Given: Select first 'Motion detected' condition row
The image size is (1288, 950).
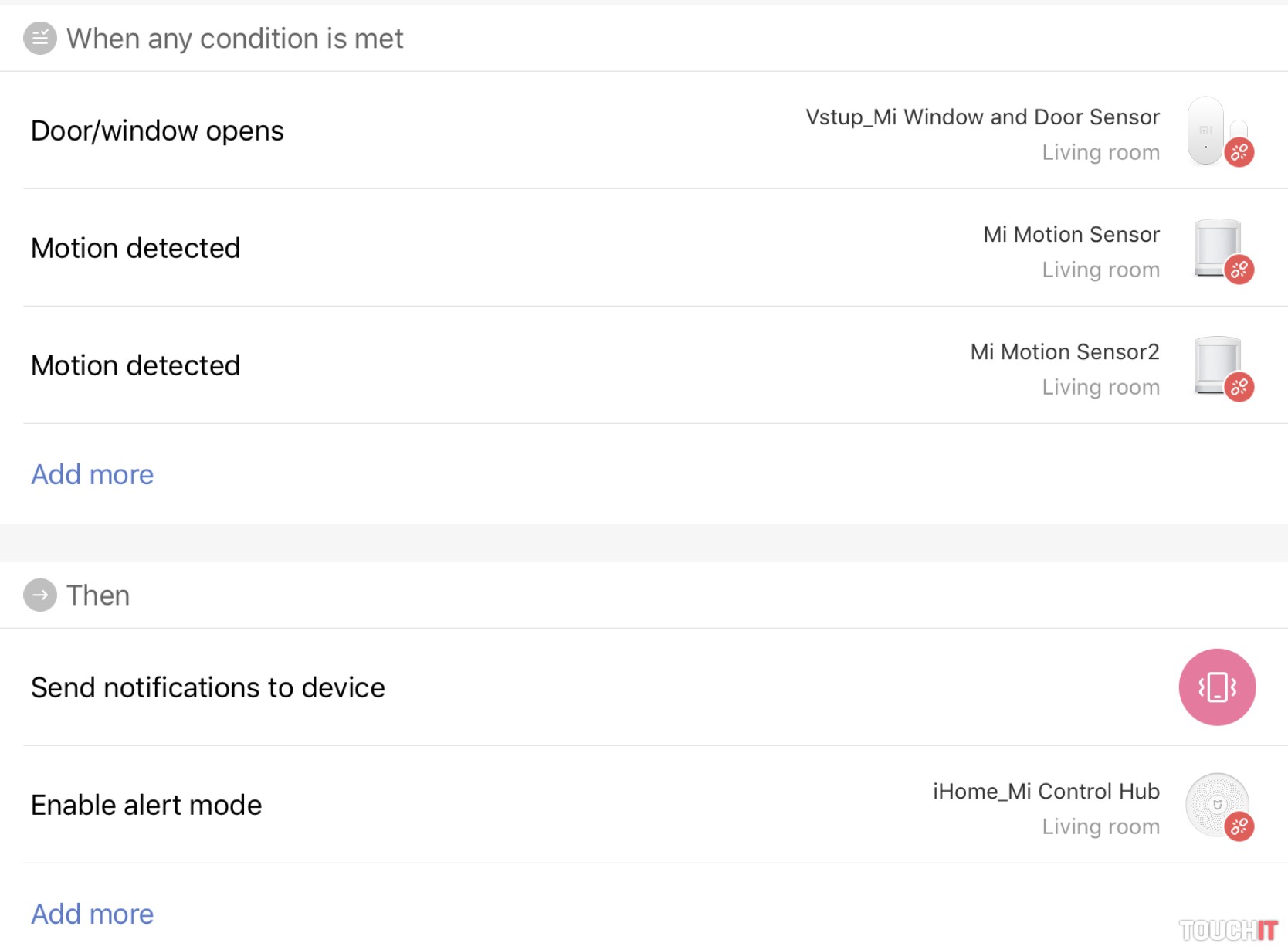Looking at the screenshot, I should 136,249.
